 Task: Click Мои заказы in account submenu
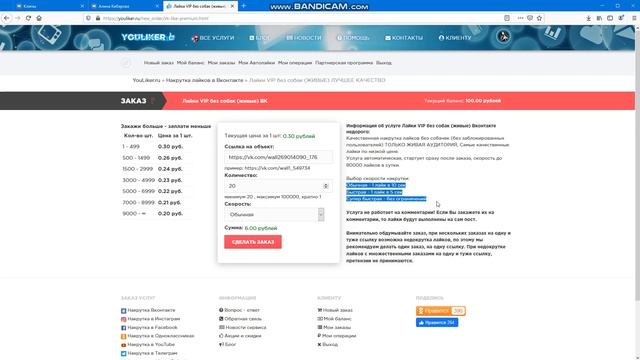tap(221, 63)
